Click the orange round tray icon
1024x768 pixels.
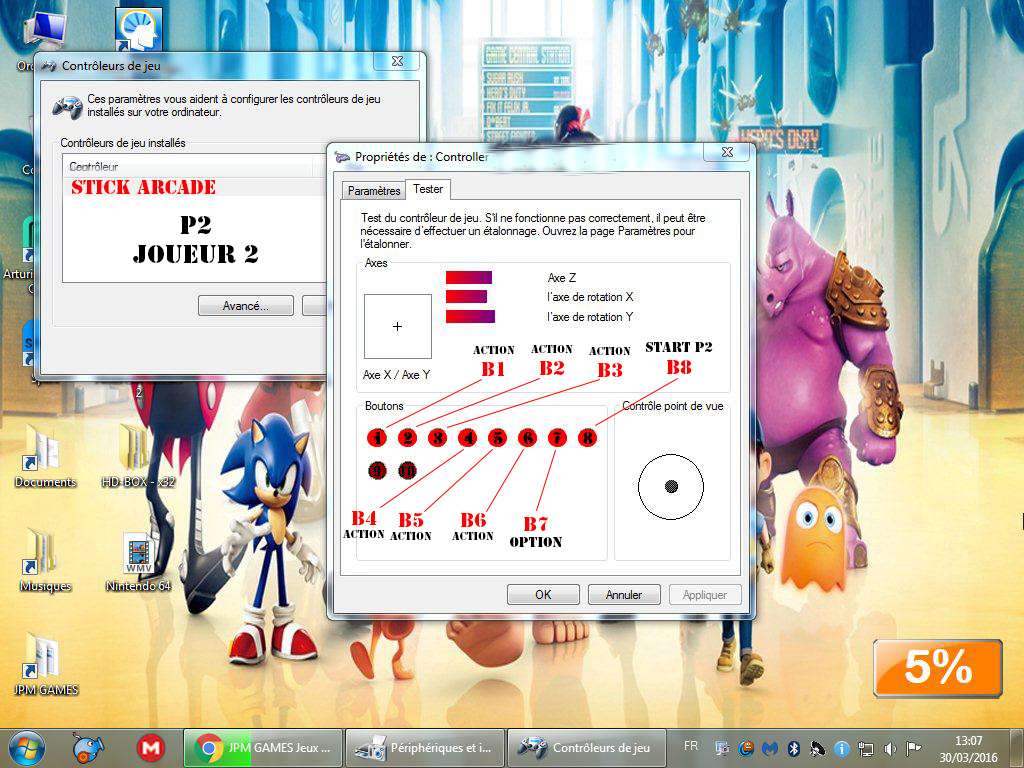746,748
